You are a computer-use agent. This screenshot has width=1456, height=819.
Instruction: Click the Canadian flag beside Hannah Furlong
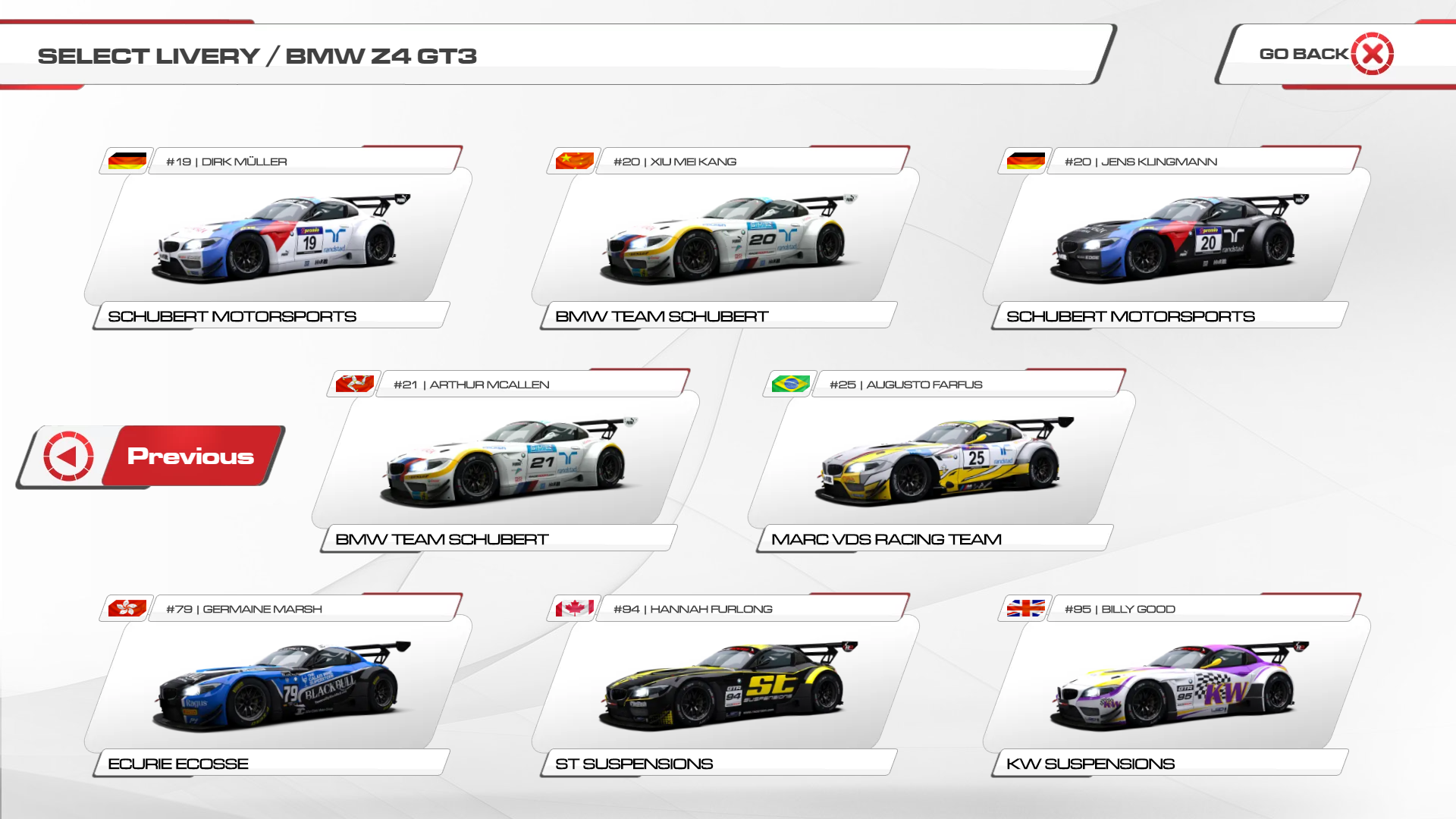pyautogui.click(x=574, y=608)
